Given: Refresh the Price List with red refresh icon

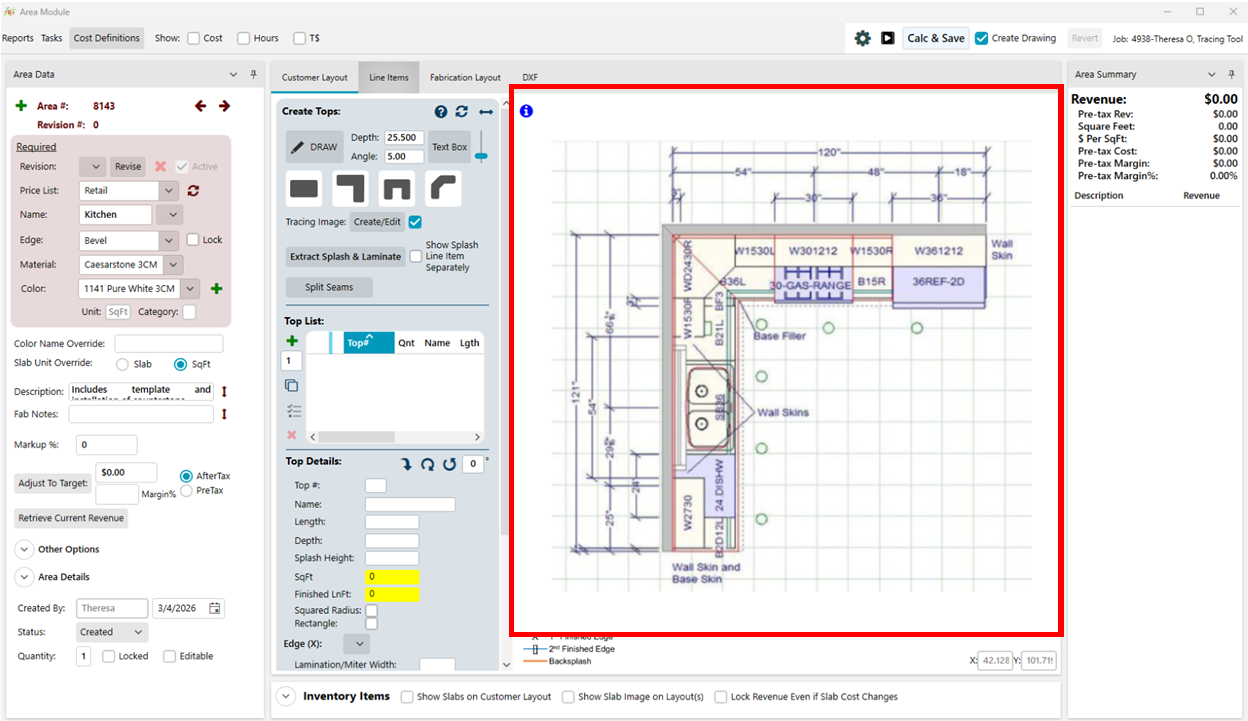Looking at the screenshot, I should [194, 190].
